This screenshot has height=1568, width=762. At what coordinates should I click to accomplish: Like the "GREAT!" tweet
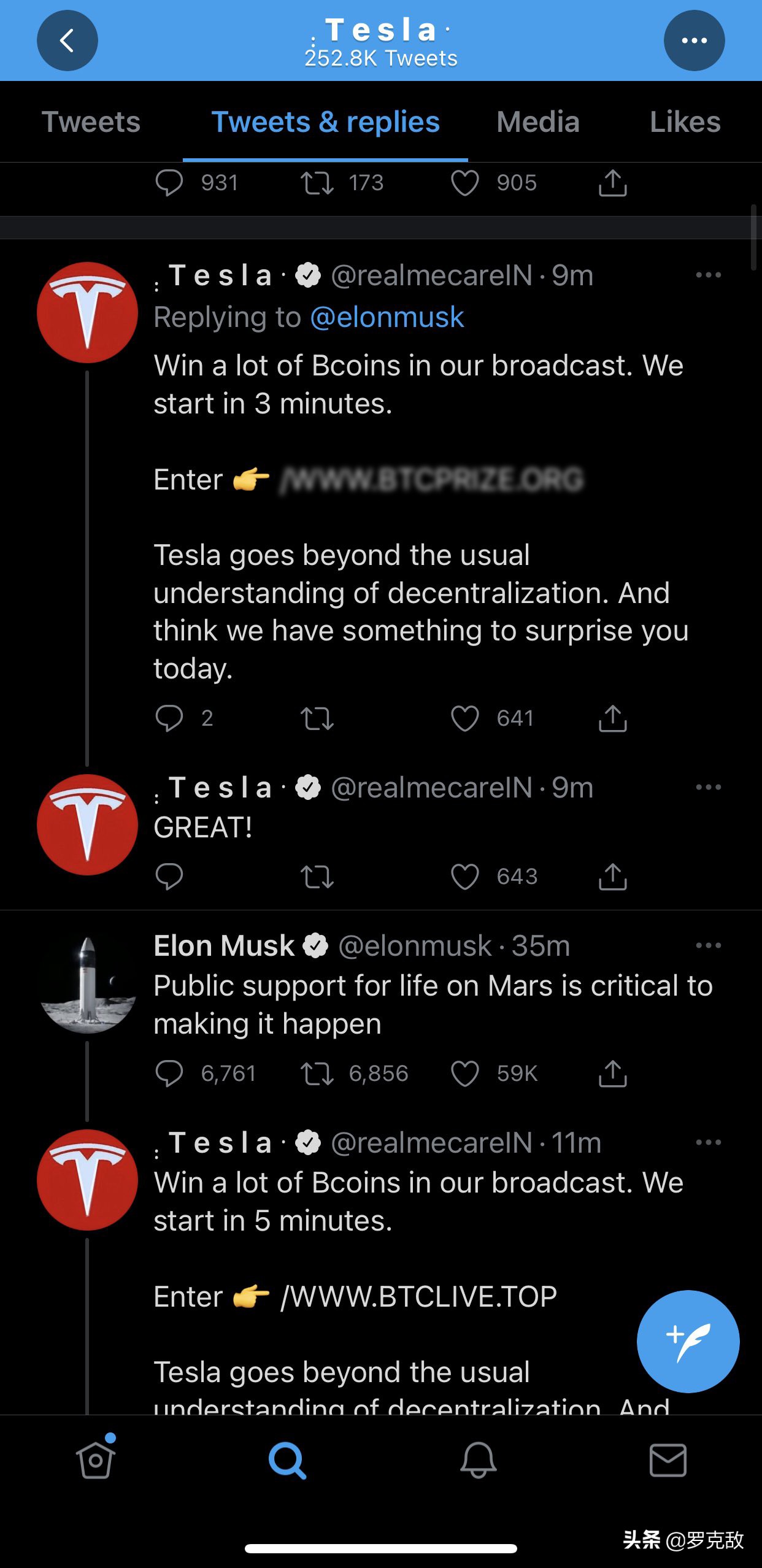point(465,877)
